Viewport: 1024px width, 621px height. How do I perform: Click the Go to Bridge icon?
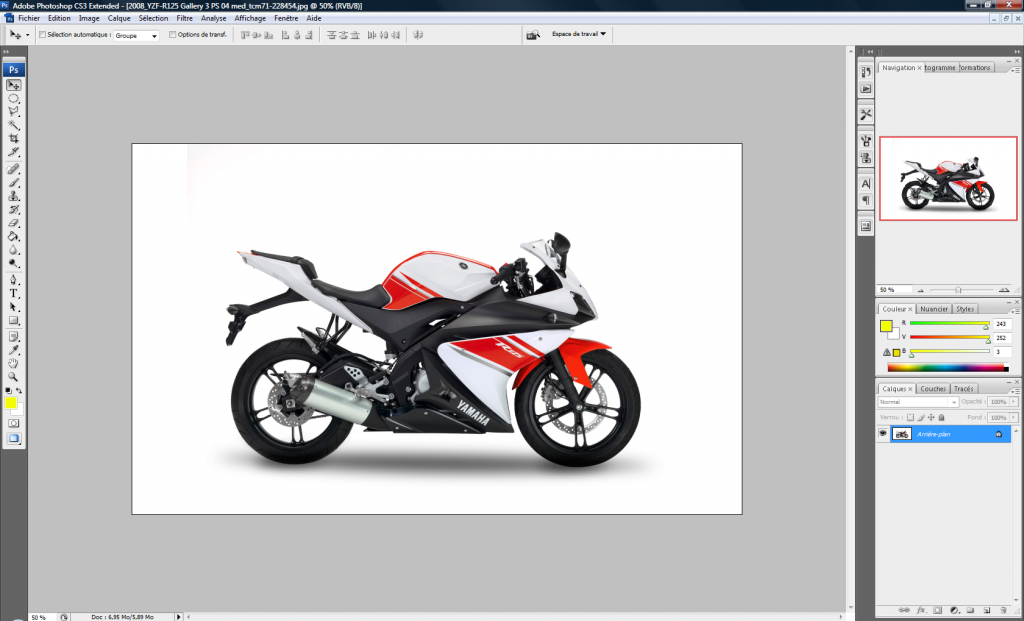[533, 35]
